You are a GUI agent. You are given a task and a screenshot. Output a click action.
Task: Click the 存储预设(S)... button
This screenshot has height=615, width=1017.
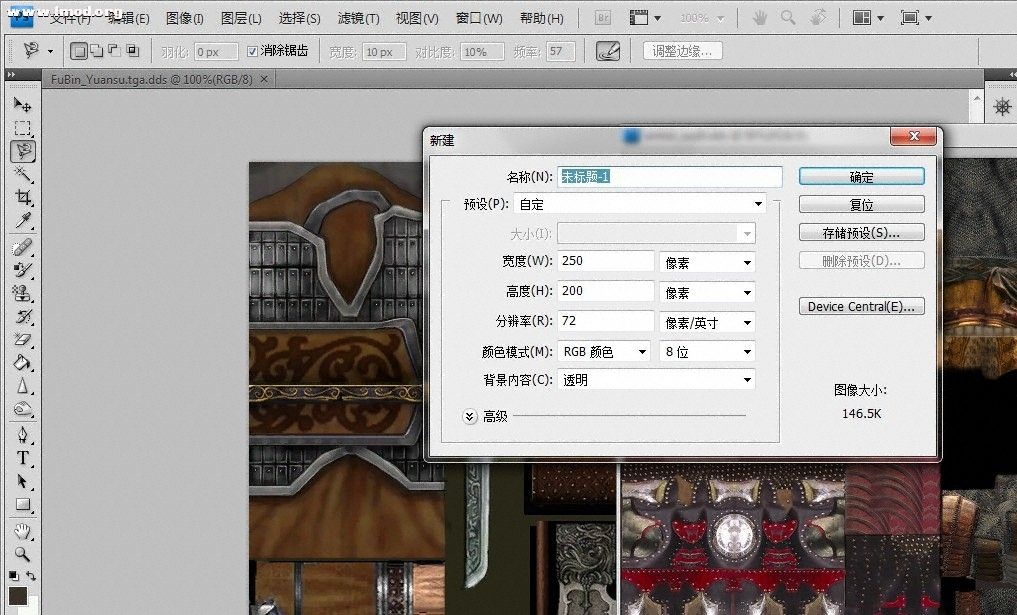(x=861, y=233)
